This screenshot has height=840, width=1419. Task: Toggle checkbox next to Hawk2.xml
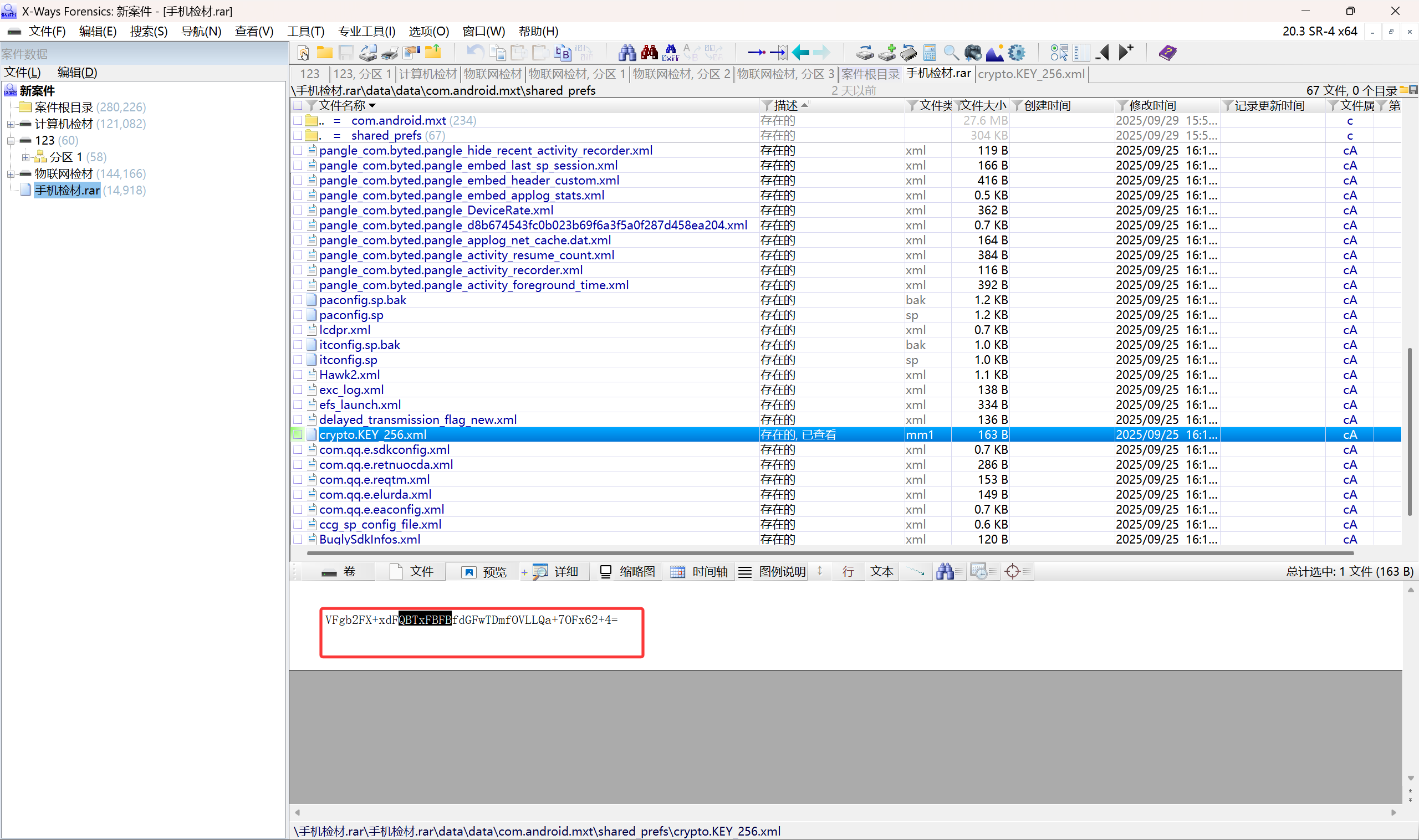coord(298,375)
